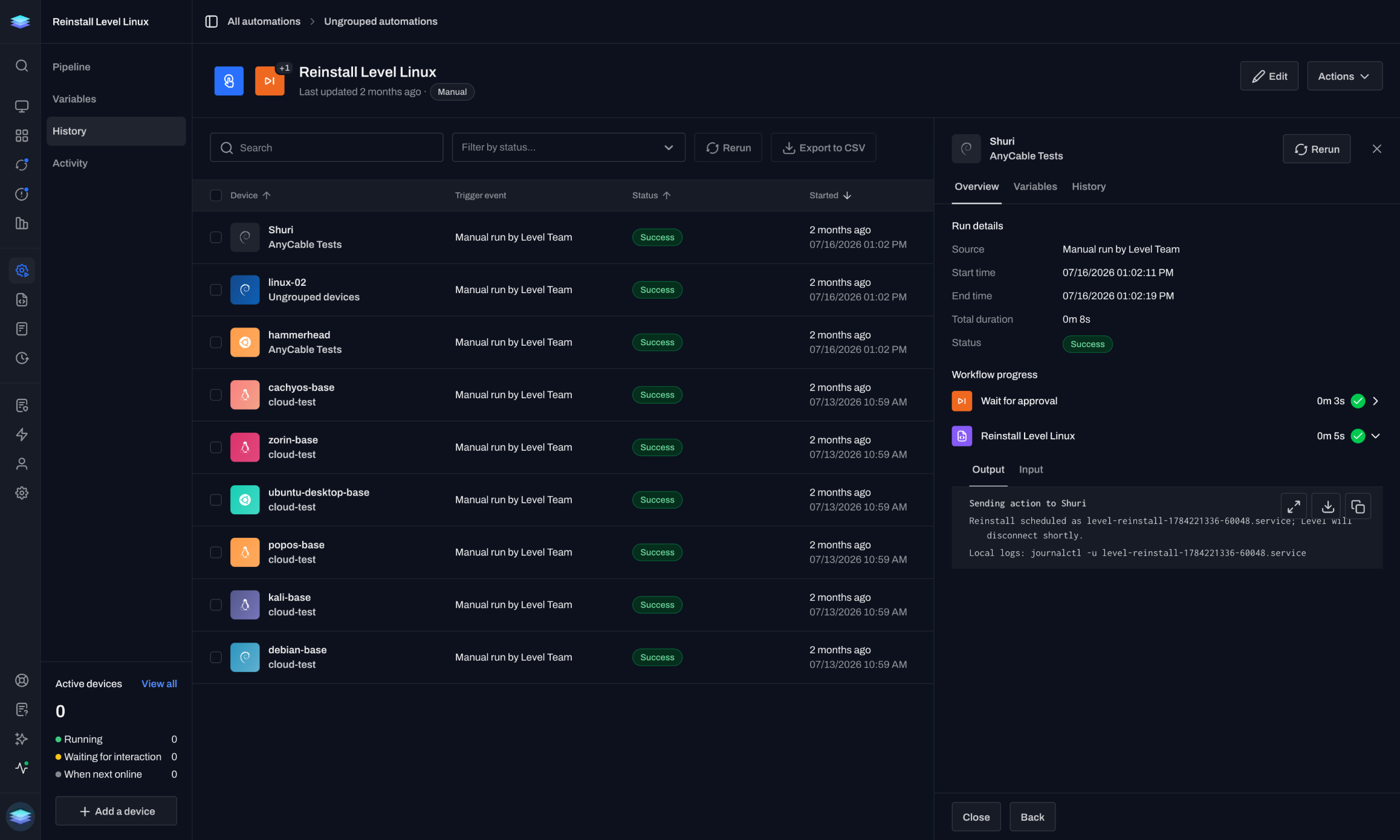Open the lightning bolt icon in sidebar
1400x840 pixels.
click(x=22, y=435)
